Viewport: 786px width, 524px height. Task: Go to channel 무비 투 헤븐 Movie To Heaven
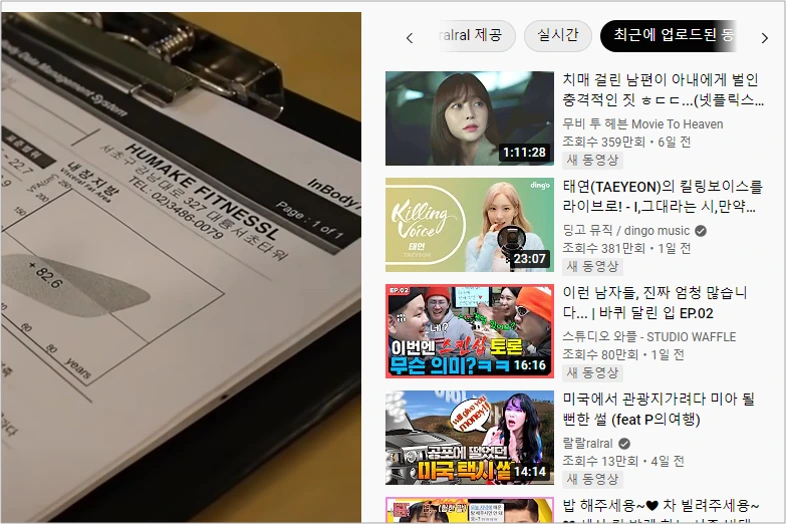pyautogui.click(x=643, y=124)
